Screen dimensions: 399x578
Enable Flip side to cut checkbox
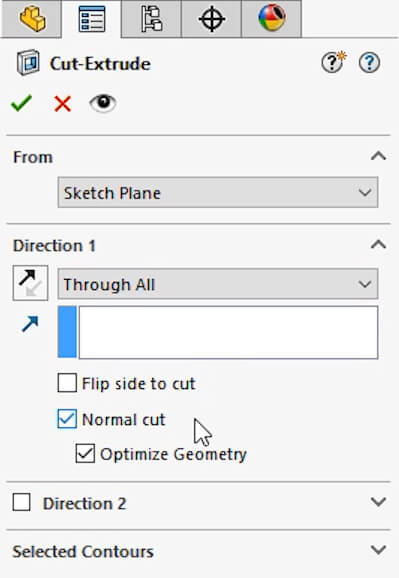pos(67,383)
